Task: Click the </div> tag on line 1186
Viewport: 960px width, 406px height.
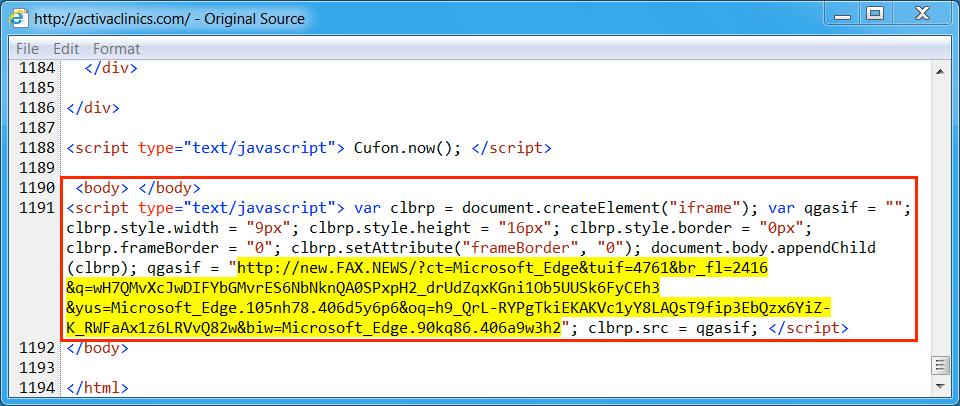Action: 94,108
